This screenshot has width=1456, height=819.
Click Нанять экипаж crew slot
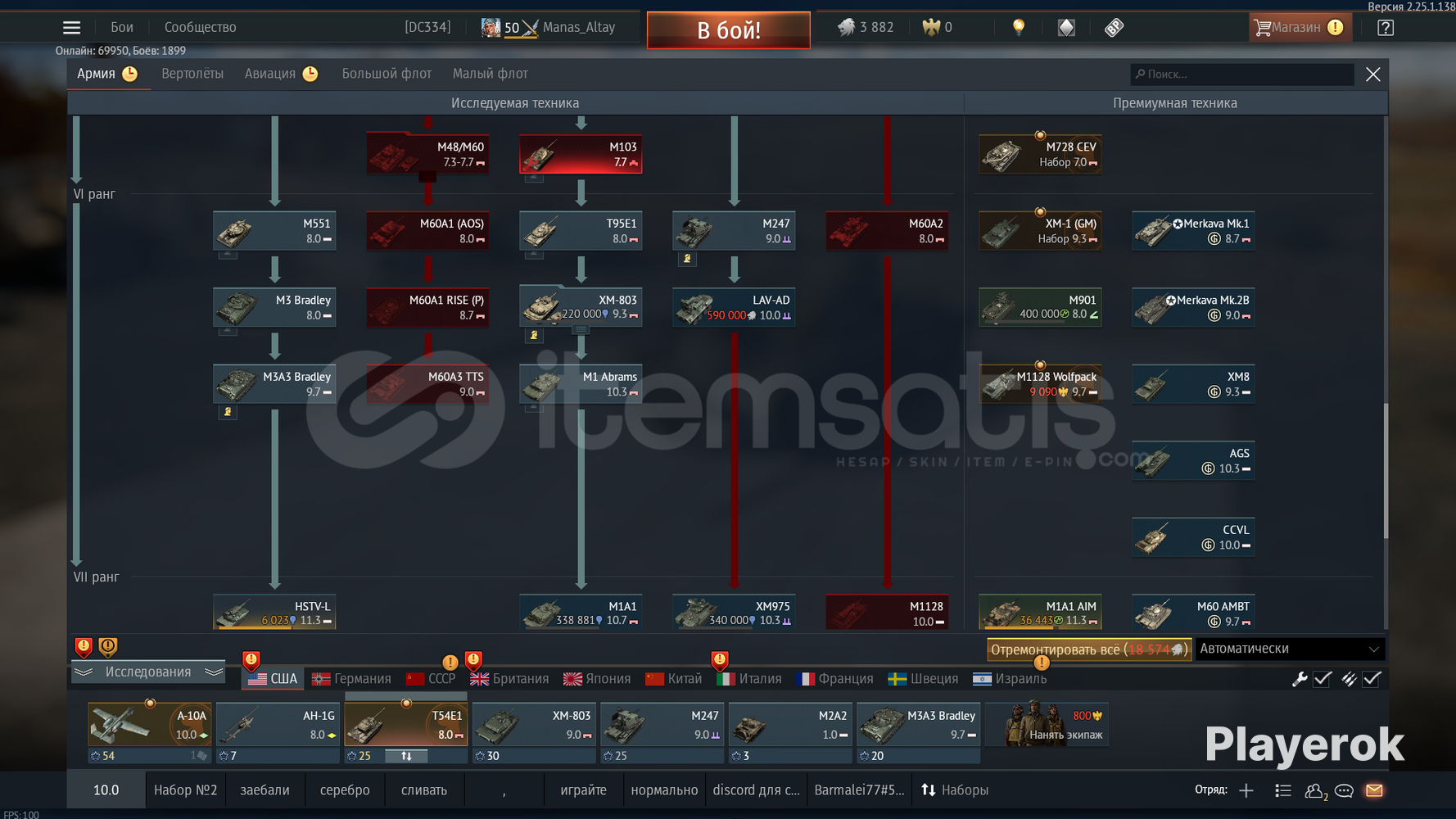pyautogui.click(x=1047, y=725)
